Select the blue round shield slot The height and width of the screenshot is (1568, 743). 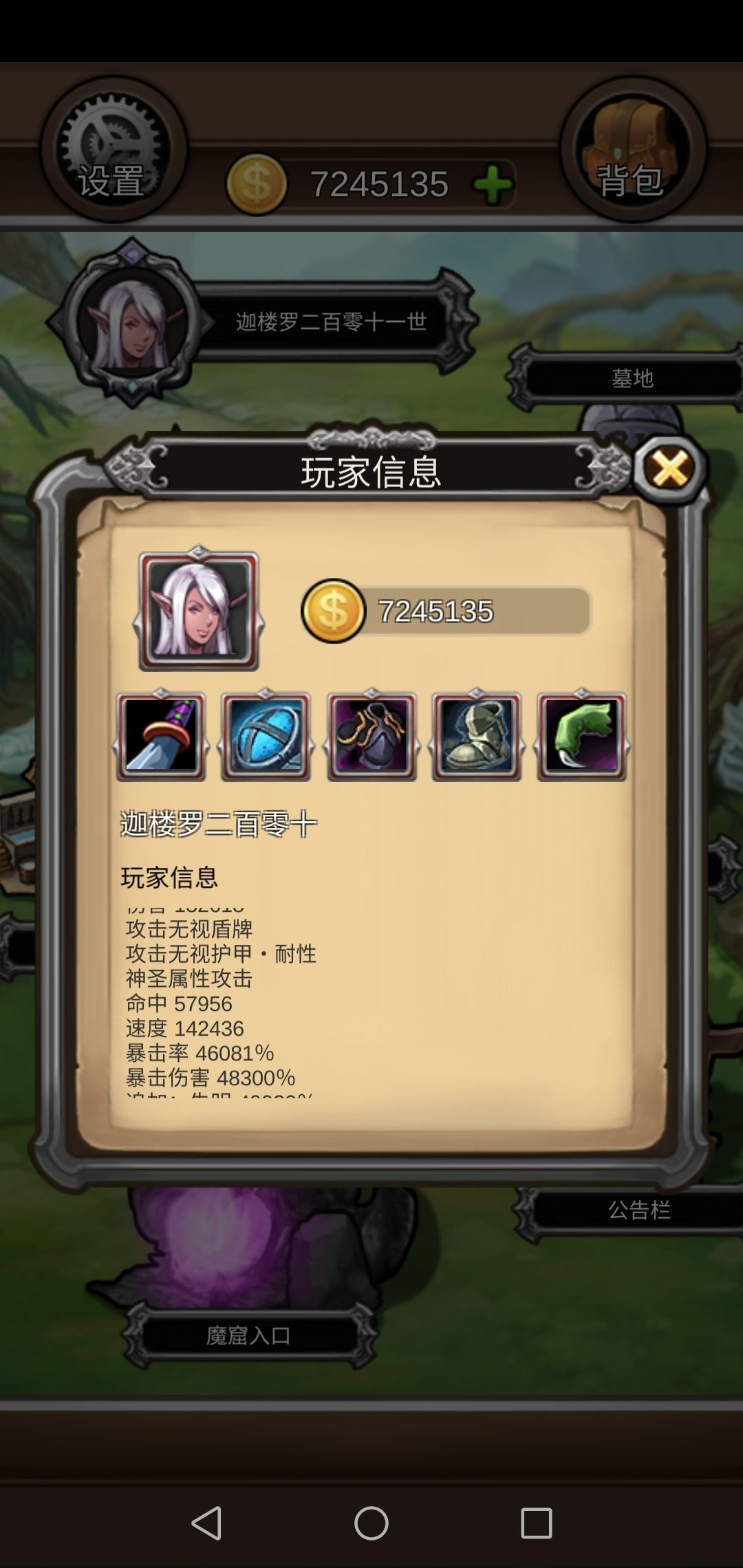click(266, 736)
